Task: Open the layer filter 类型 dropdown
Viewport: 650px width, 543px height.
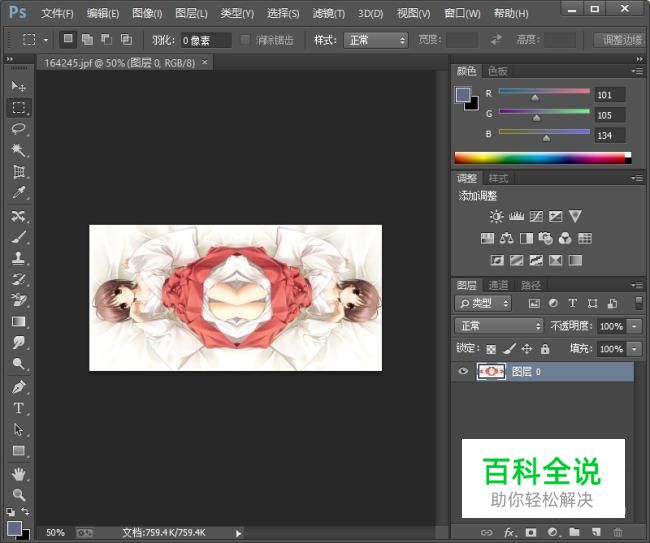Action: coord(483,304)
